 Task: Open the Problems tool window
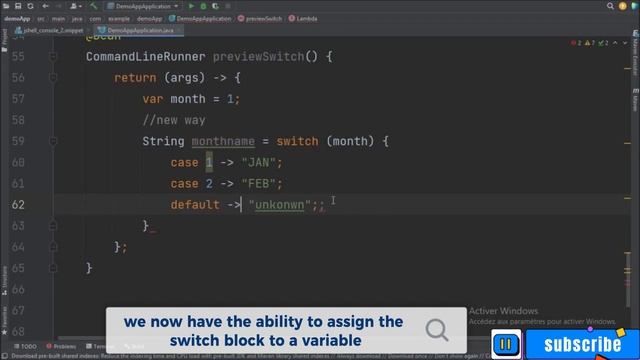click(x=61, y=347)
